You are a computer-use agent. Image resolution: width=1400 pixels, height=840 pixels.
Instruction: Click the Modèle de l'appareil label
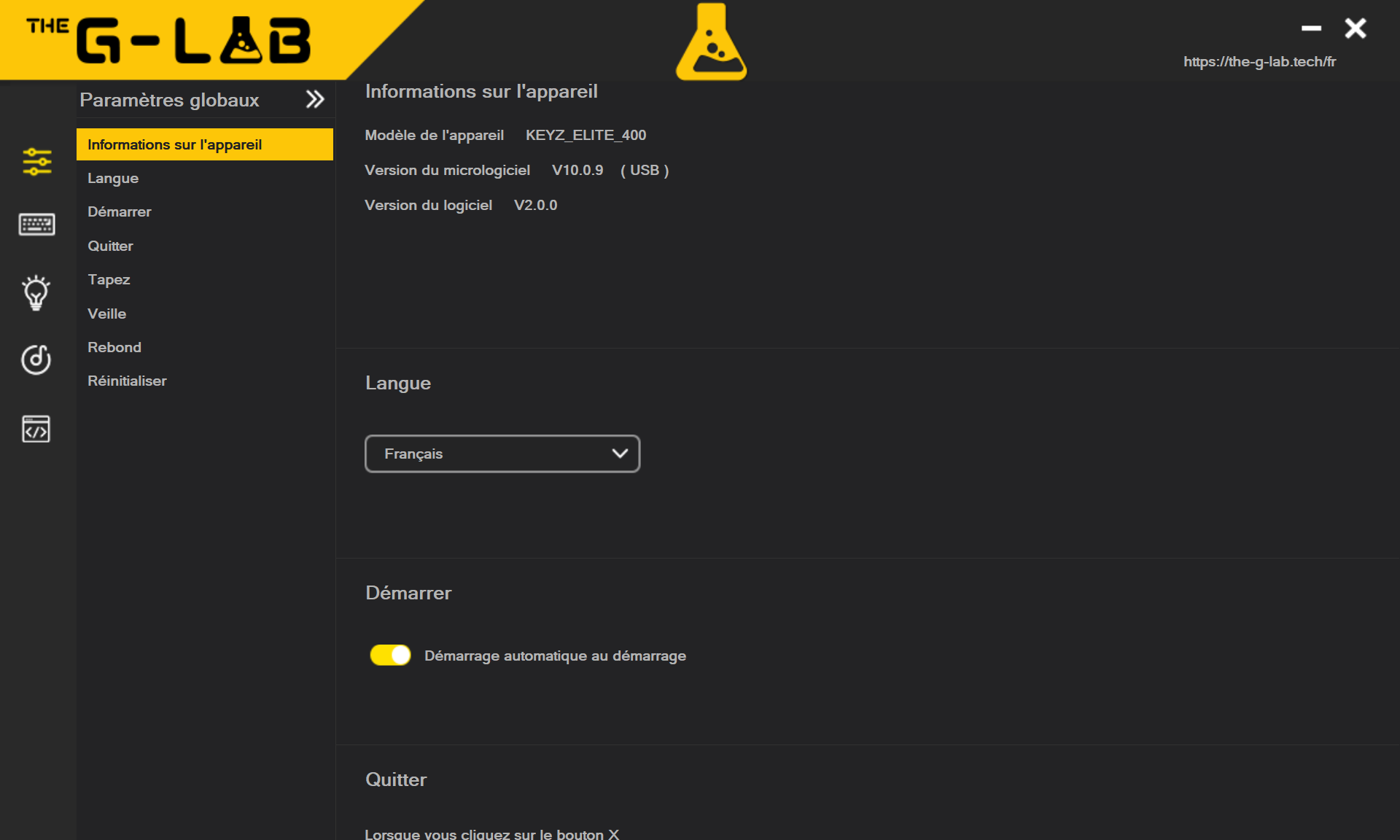[x=434, y=135]
